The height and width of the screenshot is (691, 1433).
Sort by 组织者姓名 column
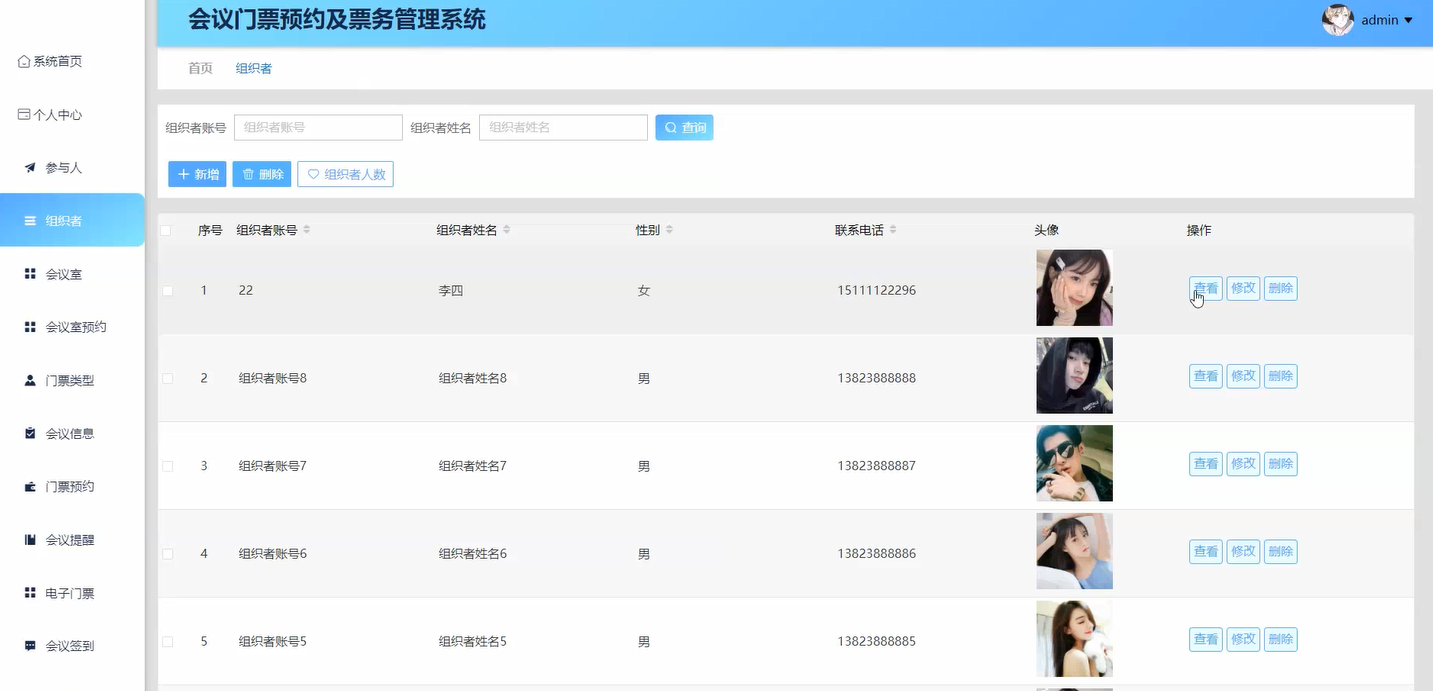point(507,230)
